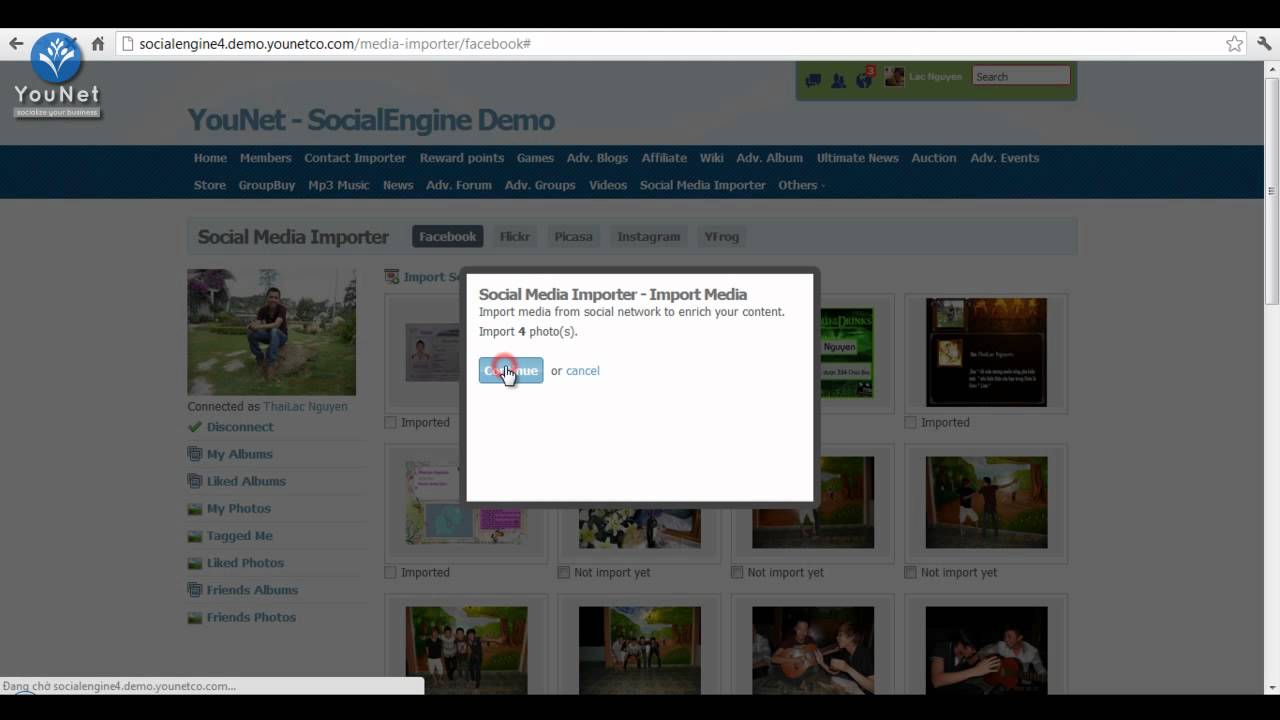The image size is (1280, 720).
Task: Open the friend requests icon in top bar
Action: click(839, 79)
